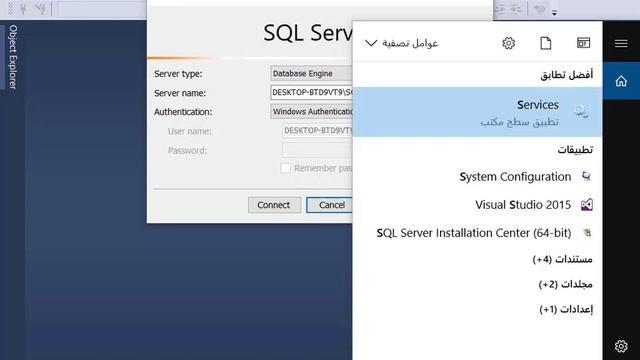
Task: Launch Visual Studio 2015 result
Action: tap(477, 204)
